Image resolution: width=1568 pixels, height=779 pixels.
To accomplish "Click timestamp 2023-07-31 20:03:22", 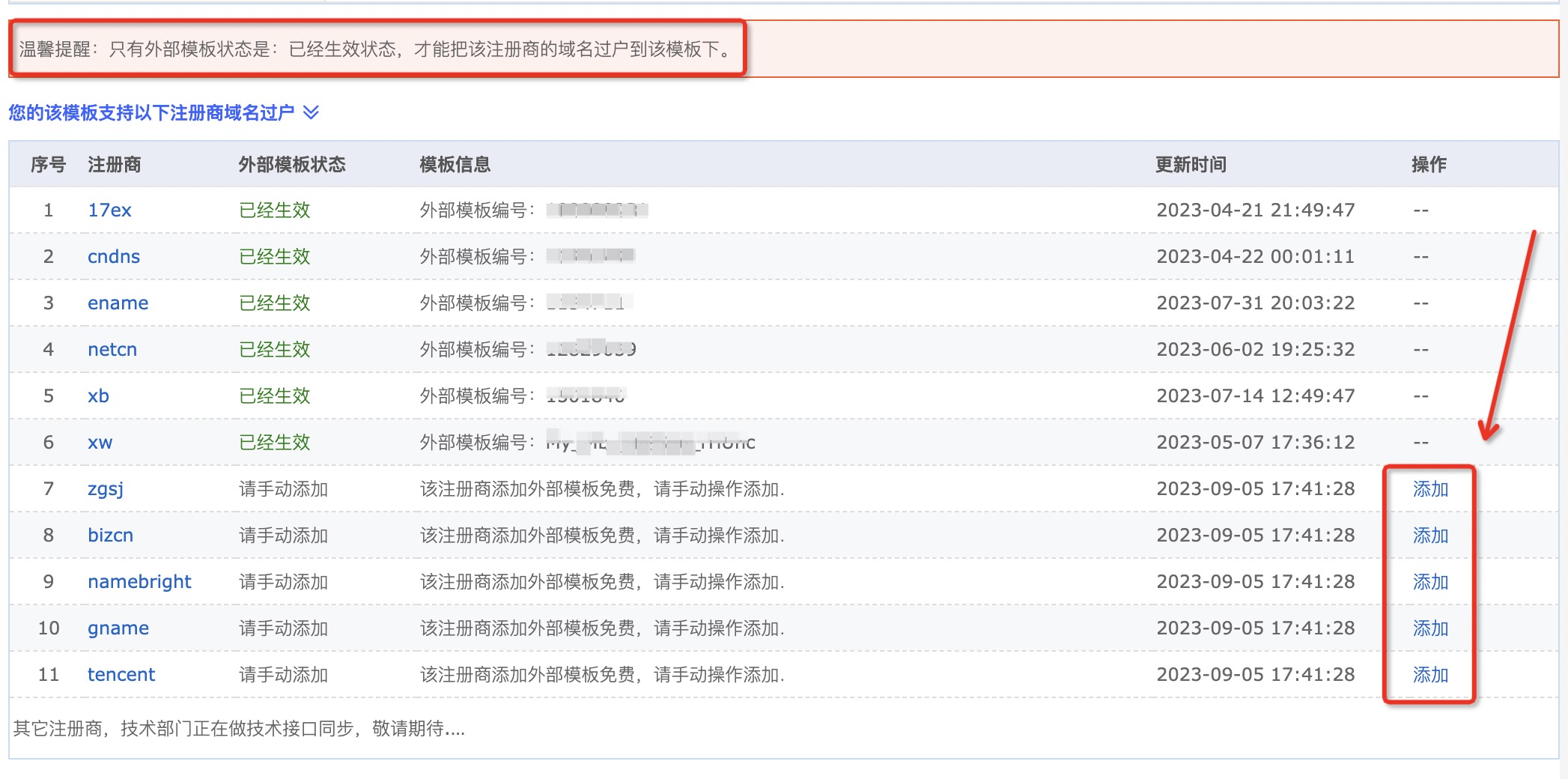I will (x=1256, y=303).
